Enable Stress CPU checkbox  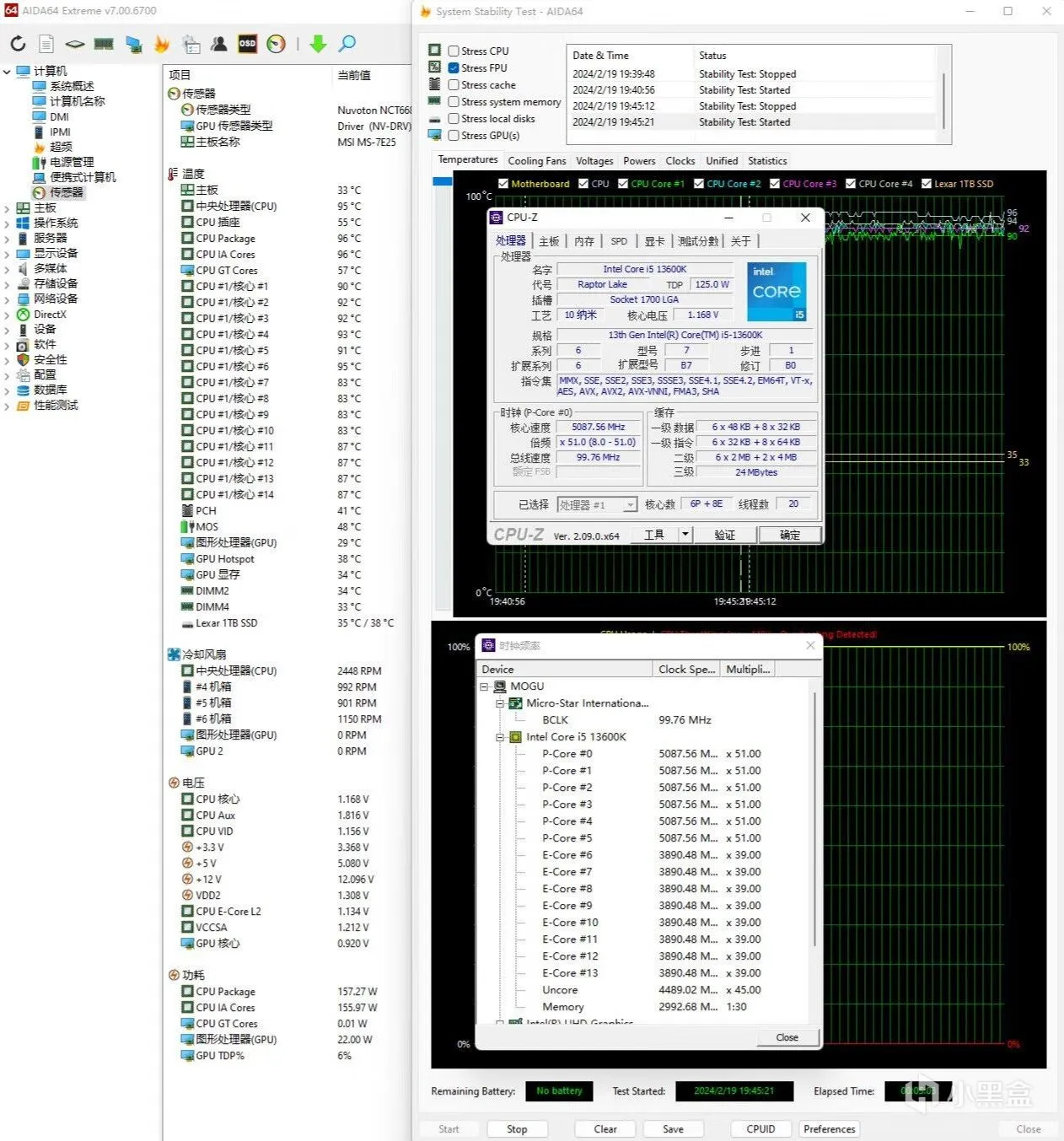pos(454,51)
